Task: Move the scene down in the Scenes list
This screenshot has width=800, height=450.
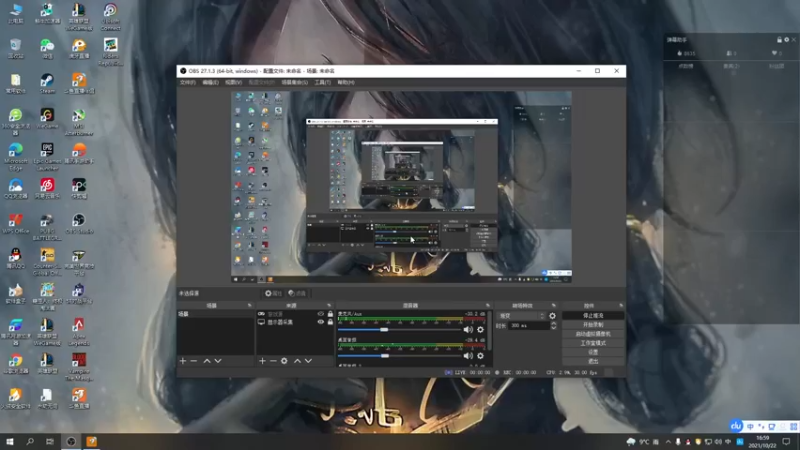Action: (x=218, y=361)
